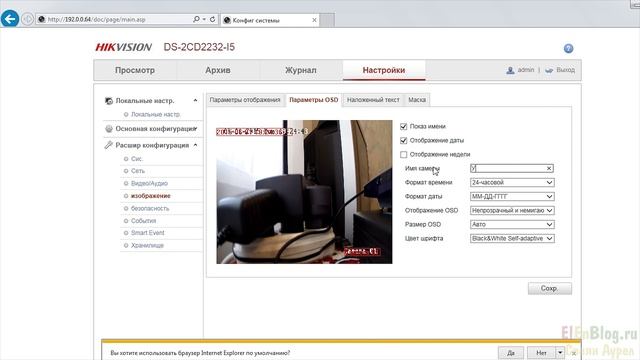Image resolution: width=640 pixels, height=360 pixels.
Task: Click the browser address bar URL
Action: 97,19
